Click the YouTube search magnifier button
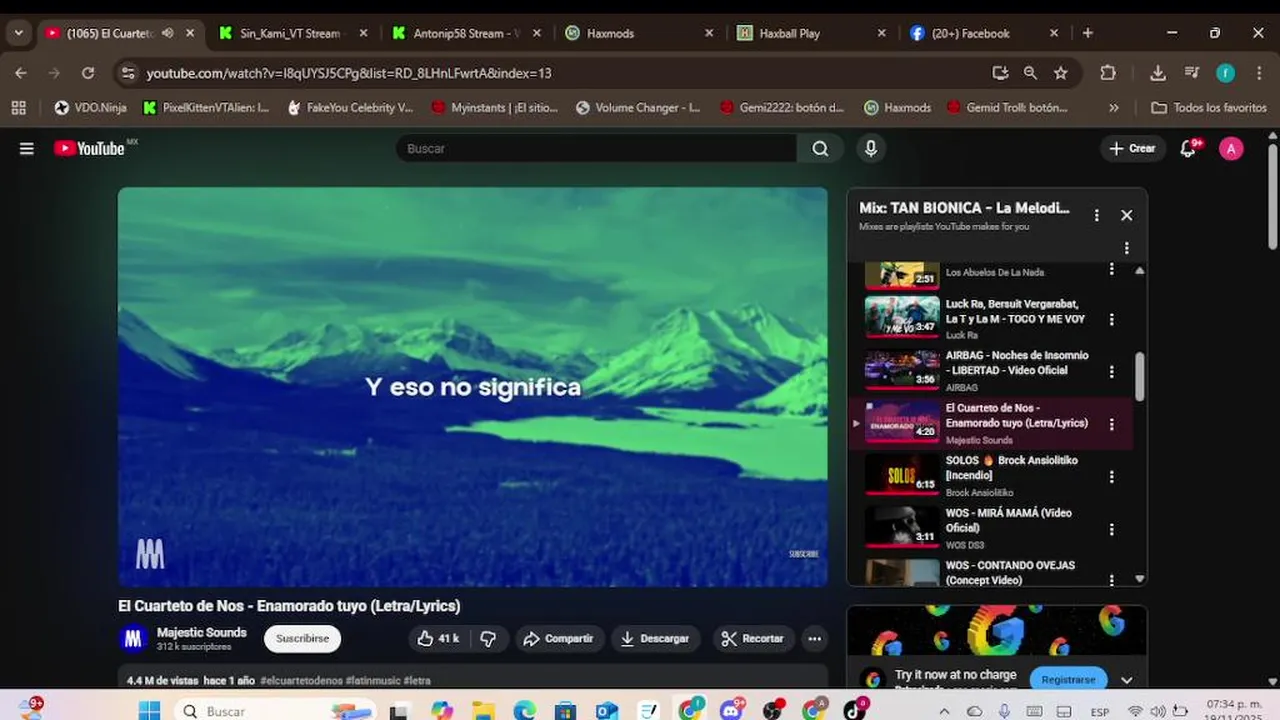1280x720 pixels. pyautogui.click(x=820, y=148)
